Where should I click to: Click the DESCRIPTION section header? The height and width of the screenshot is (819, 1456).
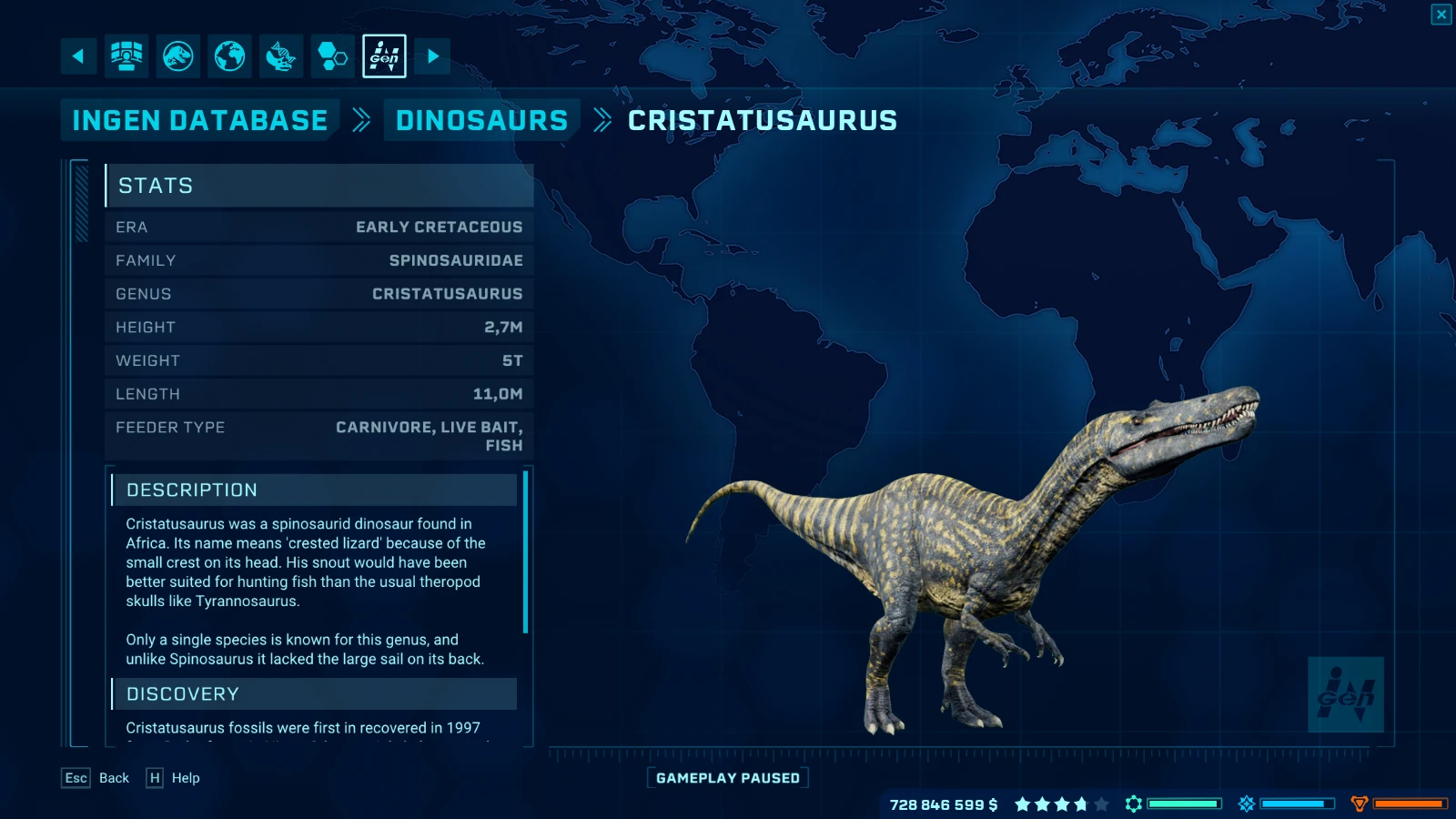(x=314, y=490)
